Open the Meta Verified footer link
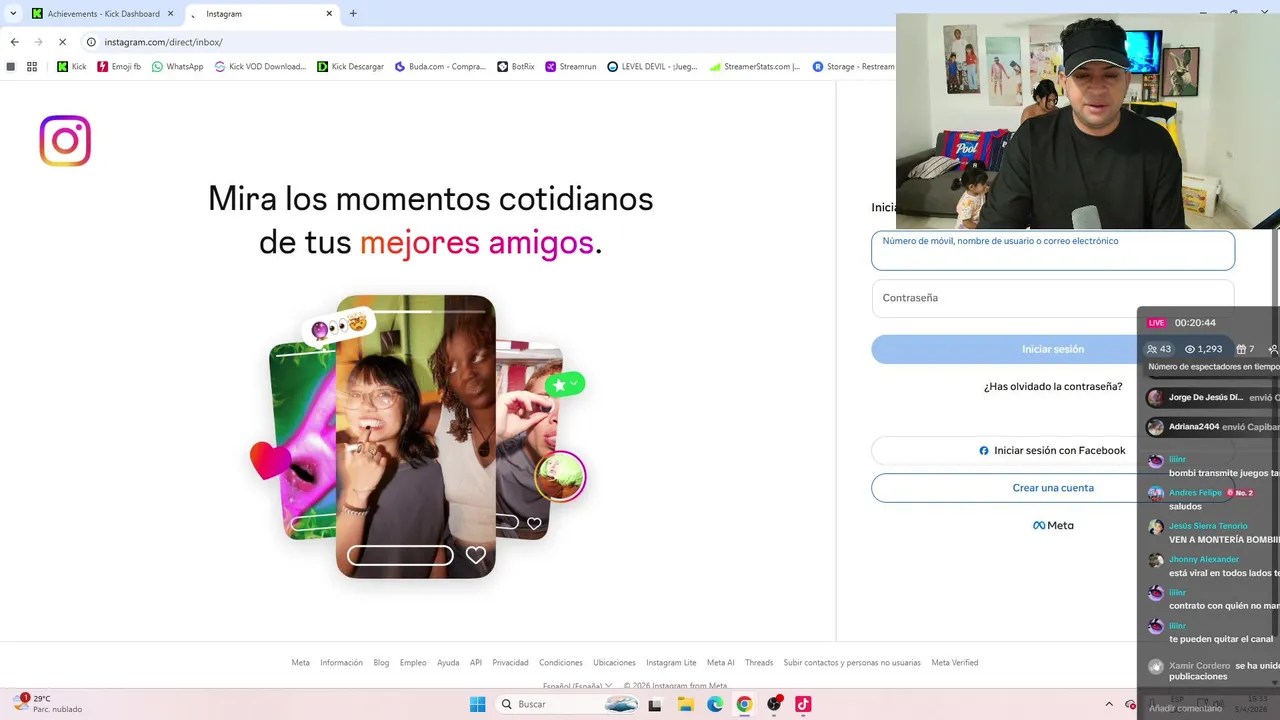 point(955,662)
